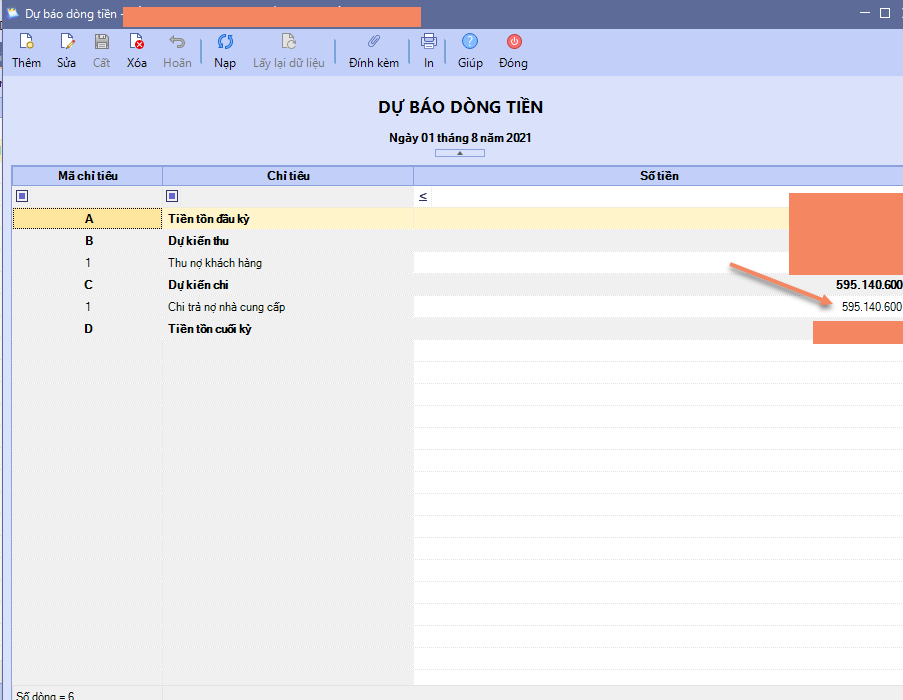Sort by Mã chỉ tiêu column header
903x700 pixels.
tap(87, 176)
